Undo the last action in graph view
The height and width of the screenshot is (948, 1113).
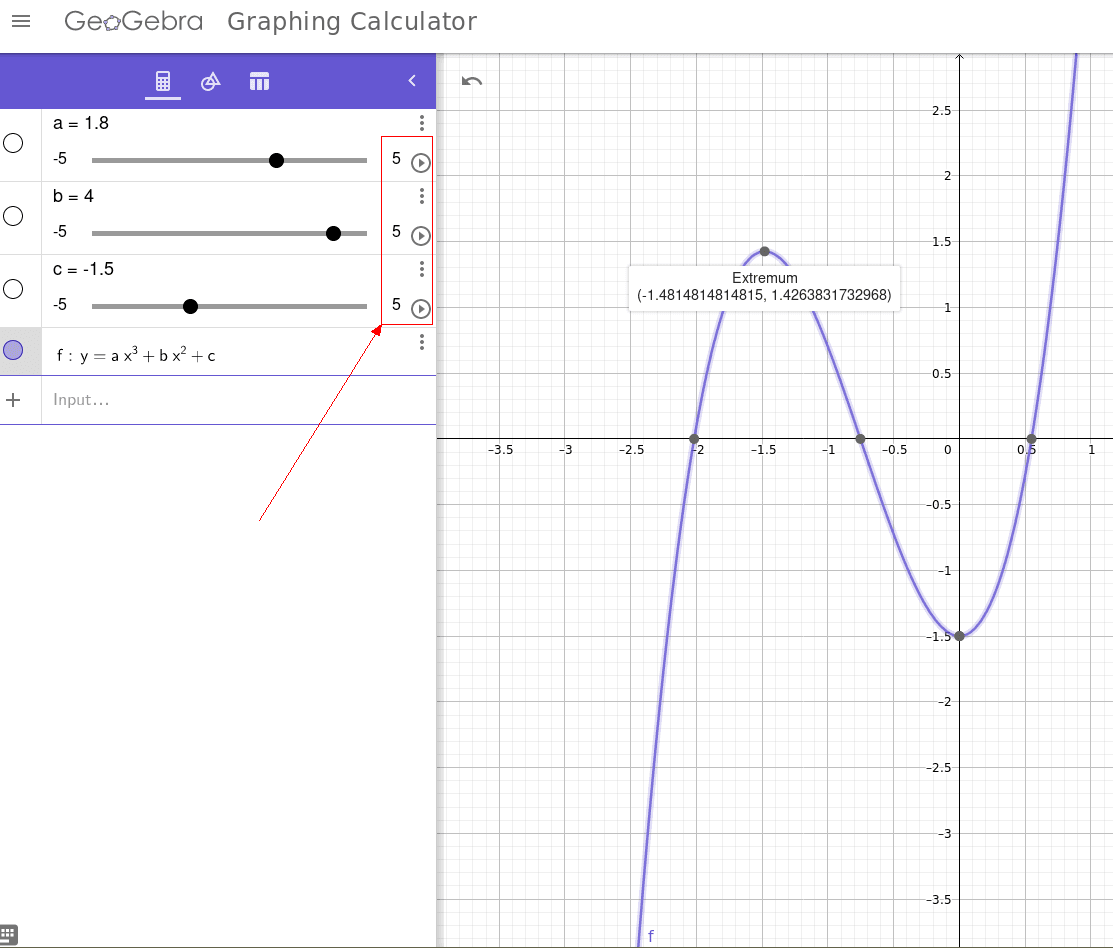(x=472, y=82)
